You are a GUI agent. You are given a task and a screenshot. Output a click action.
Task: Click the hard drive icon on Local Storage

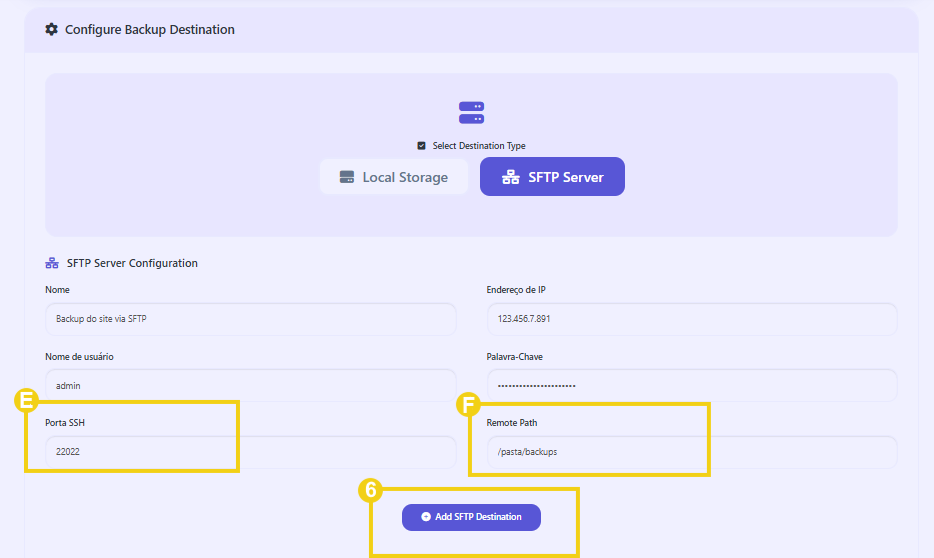pos(347,177)
